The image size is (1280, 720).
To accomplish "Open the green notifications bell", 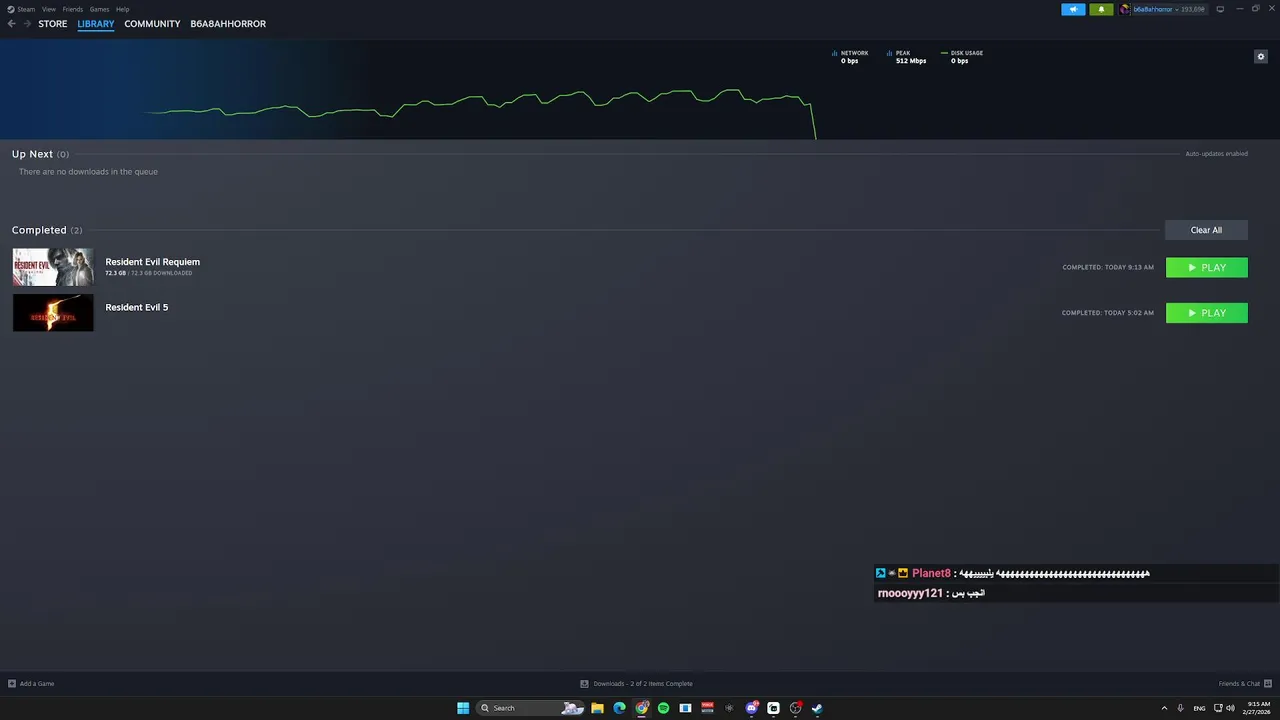I will (1101, 9).
